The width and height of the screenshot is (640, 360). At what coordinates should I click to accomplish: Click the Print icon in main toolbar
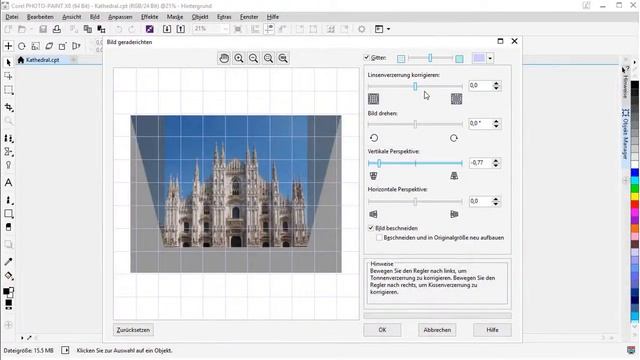[57, 29]
